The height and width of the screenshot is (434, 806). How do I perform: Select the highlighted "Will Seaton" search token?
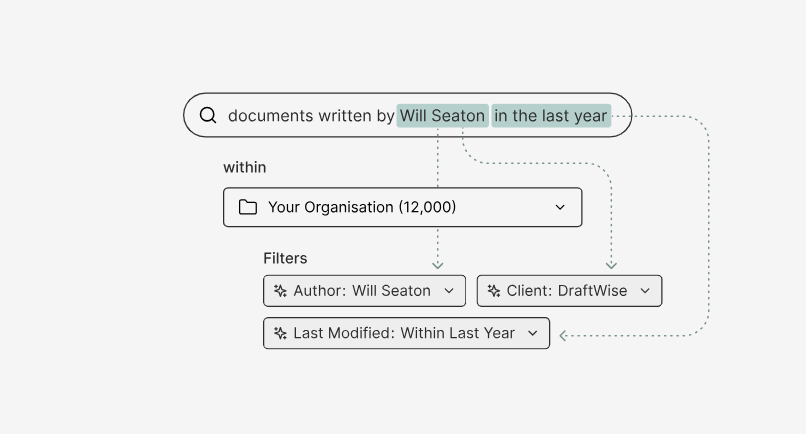(442, 116)
